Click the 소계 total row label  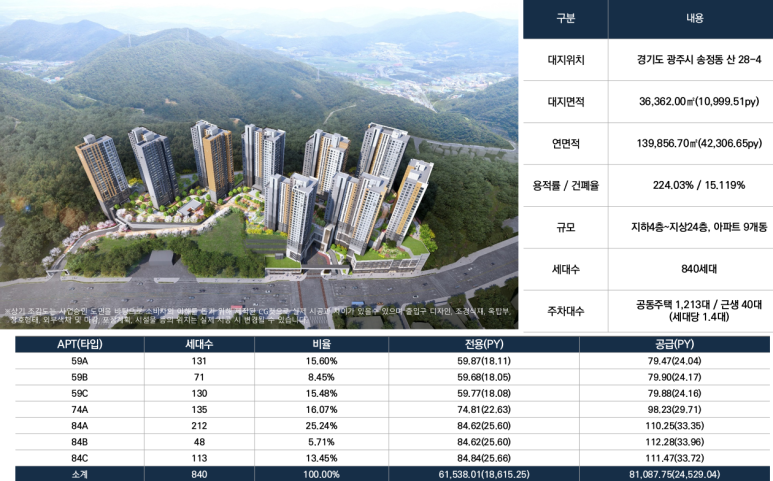[x=79, y=475]
